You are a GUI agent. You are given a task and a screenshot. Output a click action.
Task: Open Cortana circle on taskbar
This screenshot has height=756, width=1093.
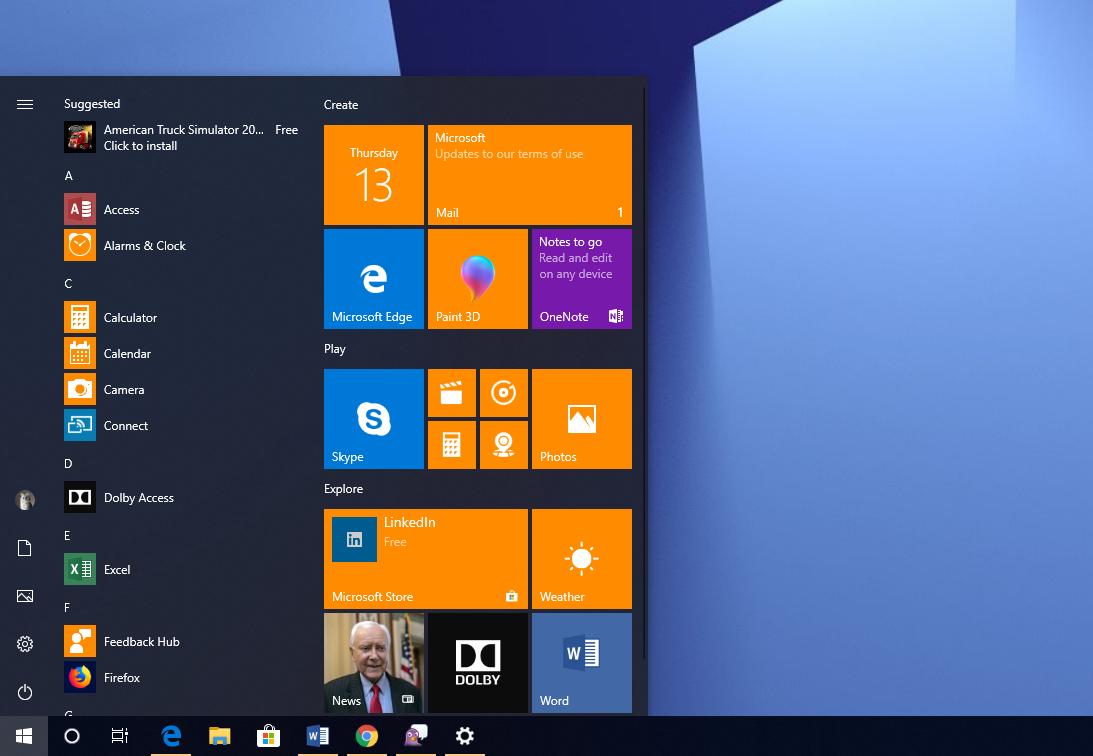72,736
